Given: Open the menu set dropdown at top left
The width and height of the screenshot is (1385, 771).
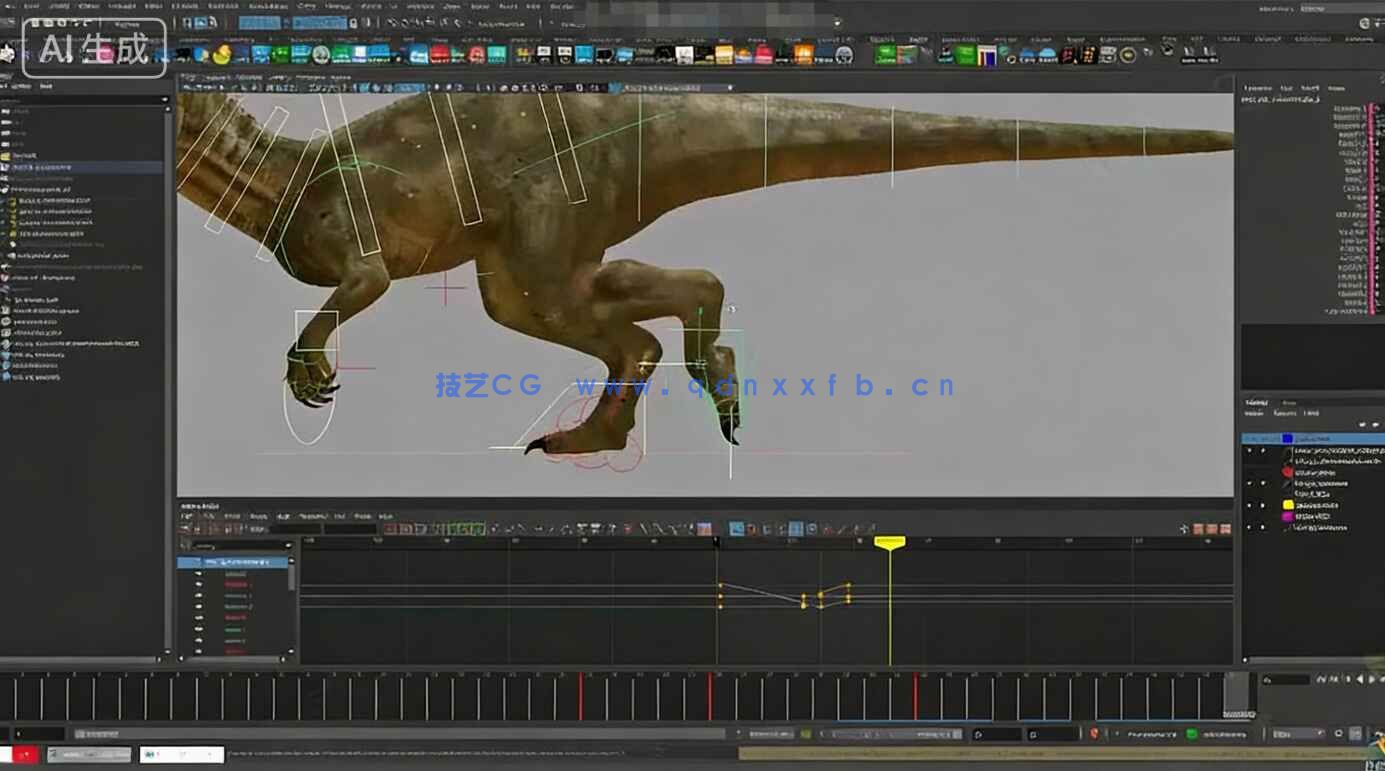Looking at the screenshot, I should point(127,23).
